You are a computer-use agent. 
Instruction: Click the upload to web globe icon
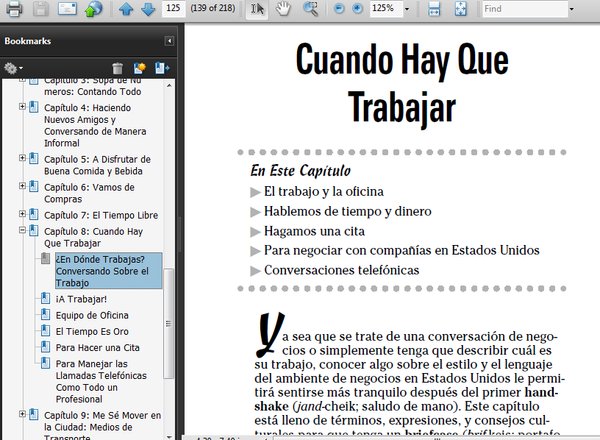tap(93, 8)
